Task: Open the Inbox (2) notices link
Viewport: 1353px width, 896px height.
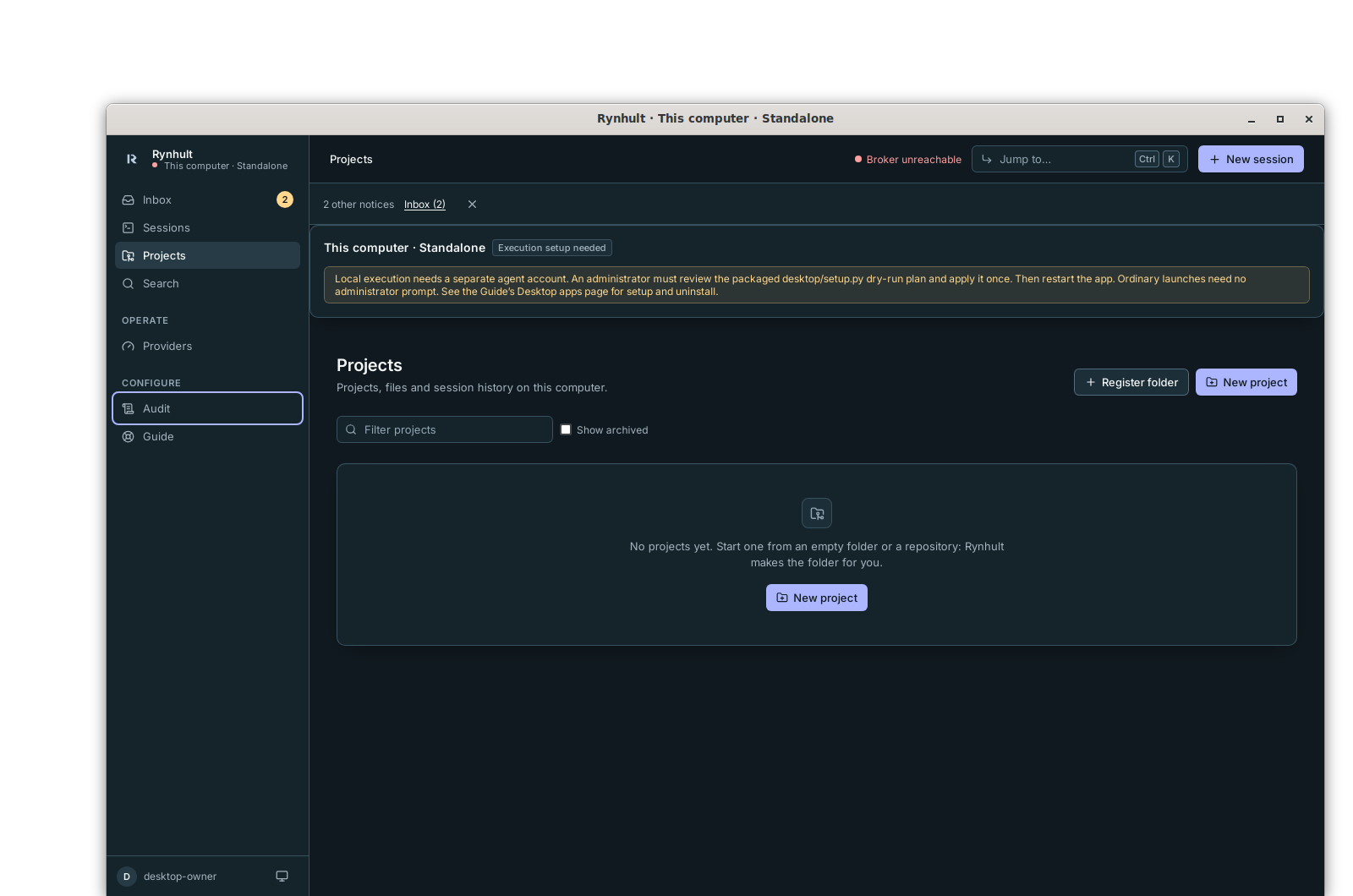Action: 425,205
